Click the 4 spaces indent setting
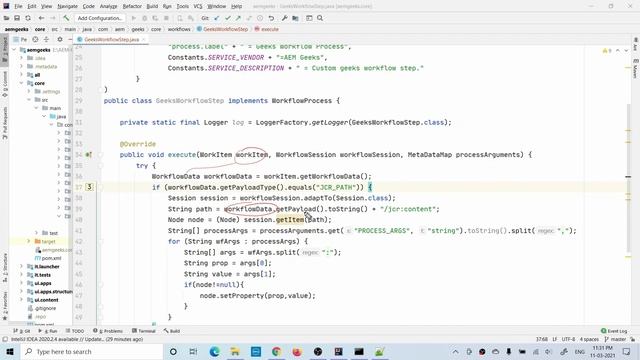 pos(589,339)
